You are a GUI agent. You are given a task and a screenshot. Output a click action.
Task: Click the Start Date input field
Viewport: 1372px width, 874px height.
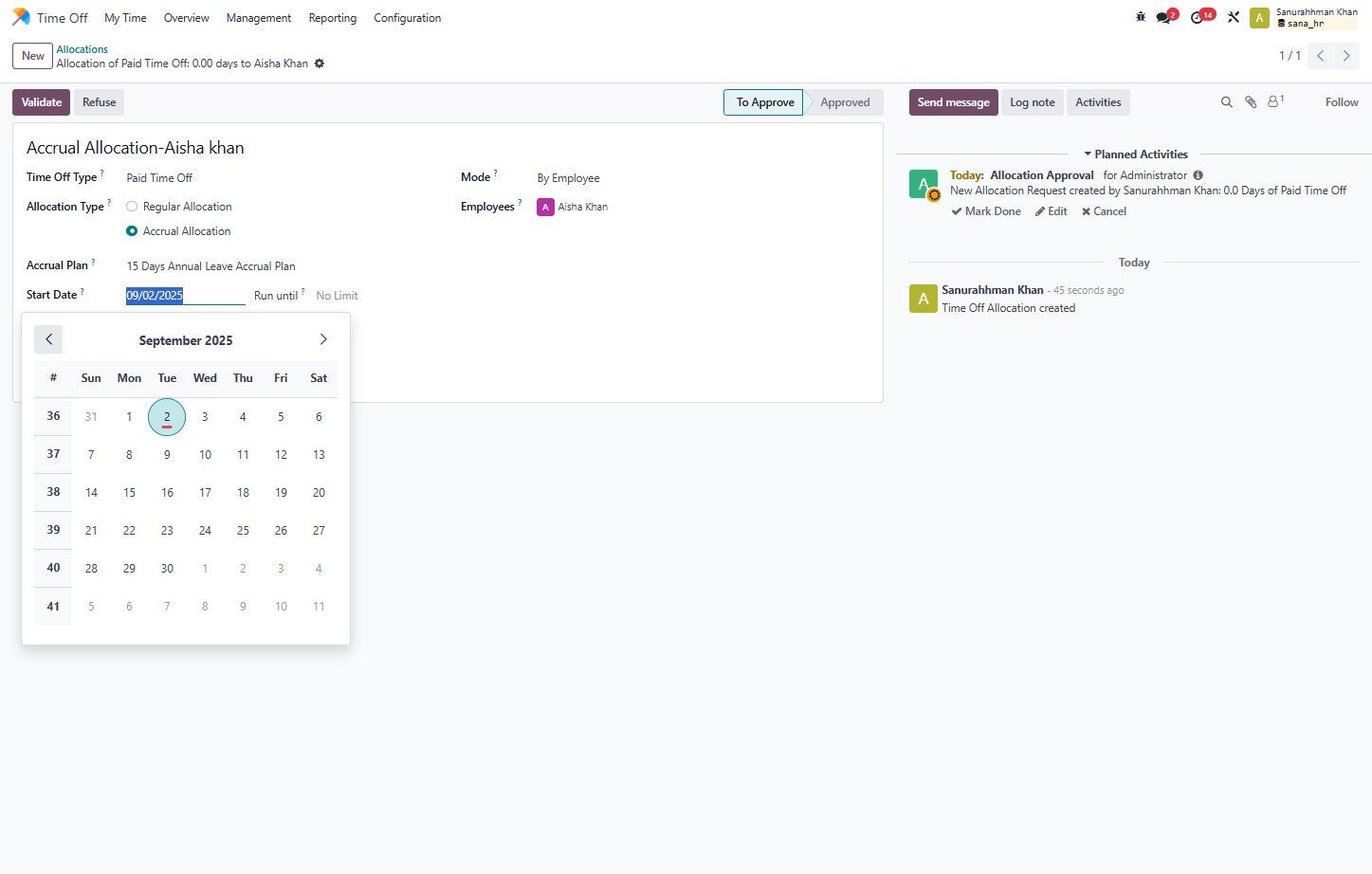click(x=186, y=296)
